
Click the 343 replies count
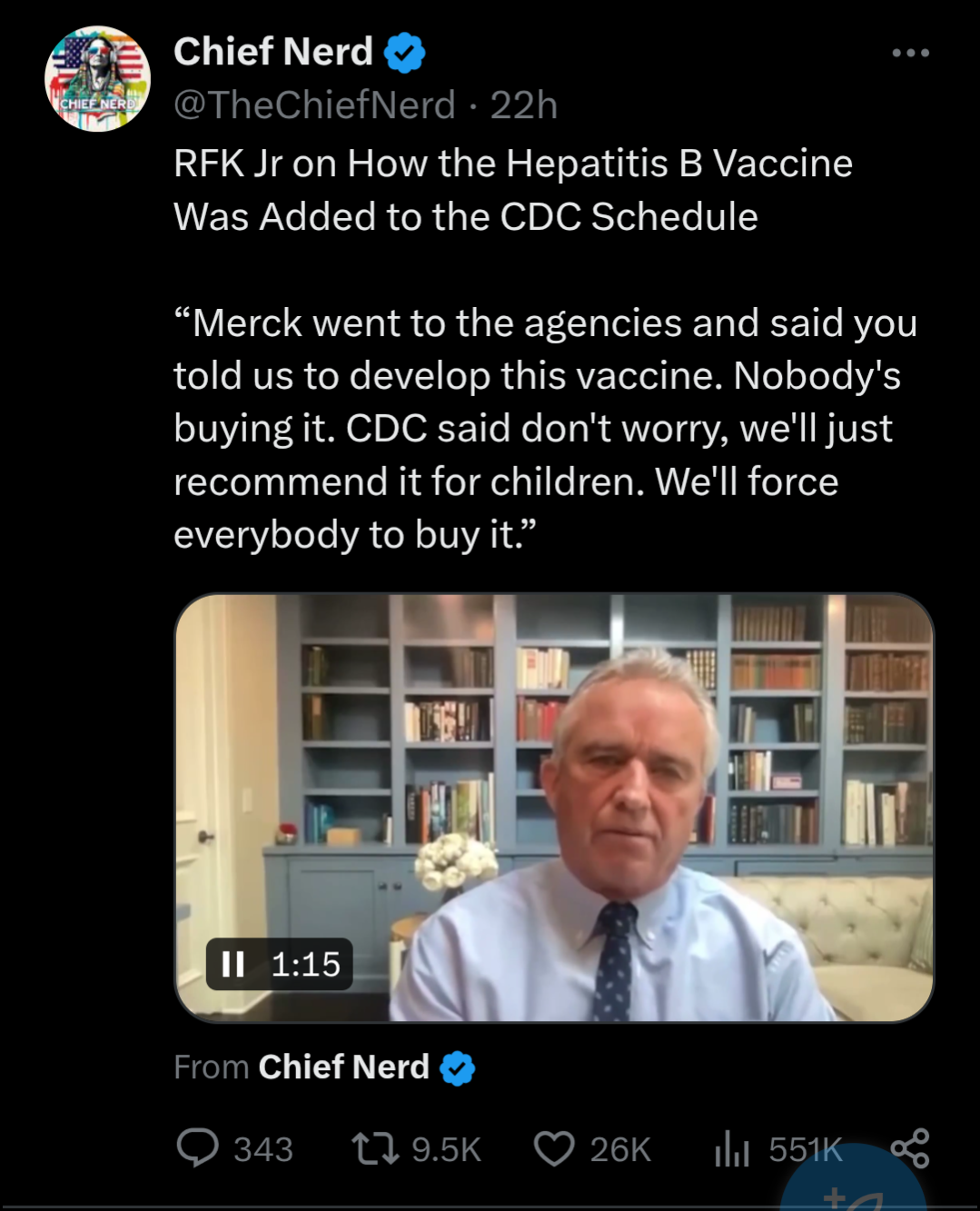[x=263, y=1150]
